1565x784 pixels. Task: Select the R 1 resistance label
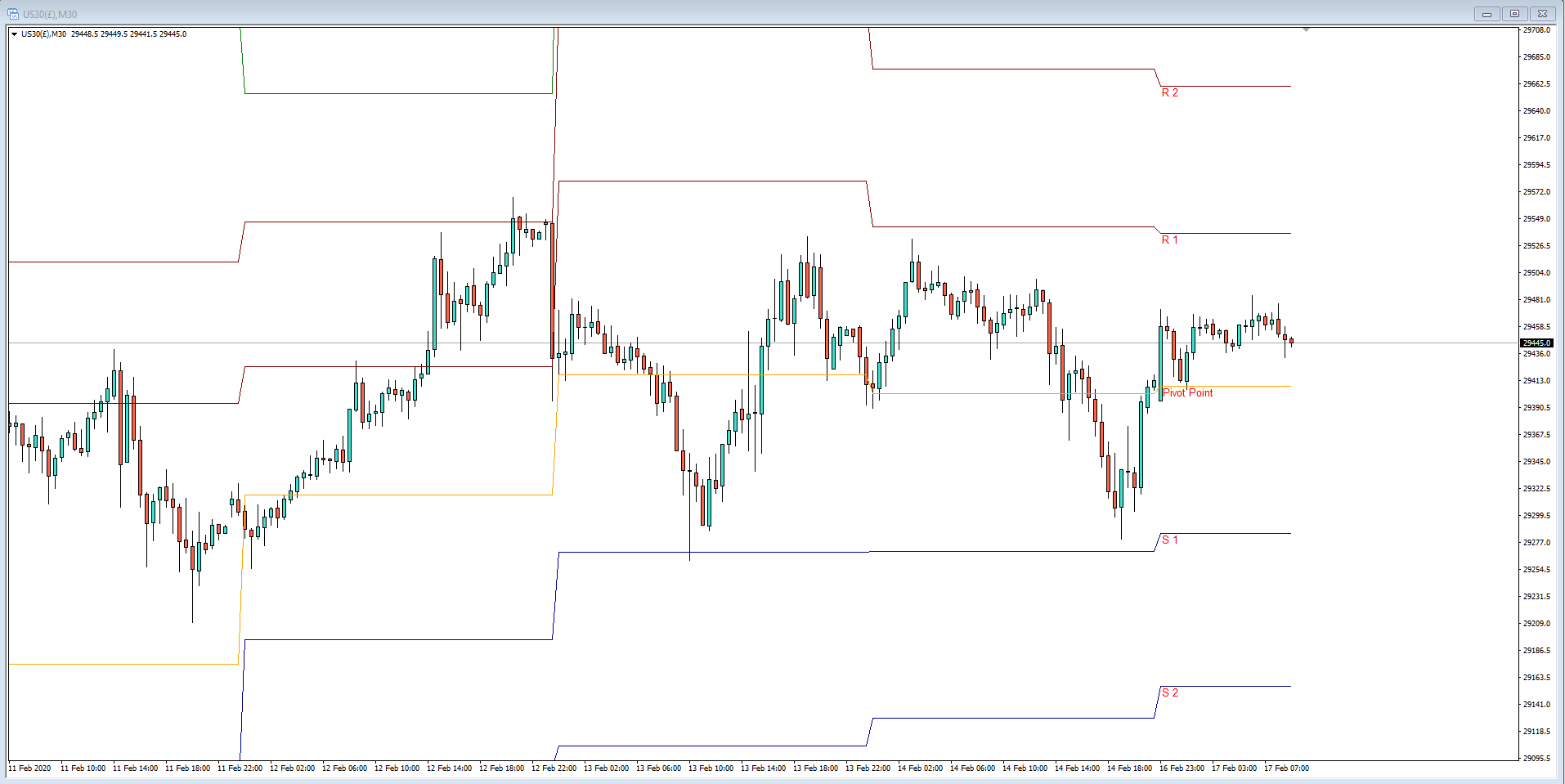tap(1170, 240)
